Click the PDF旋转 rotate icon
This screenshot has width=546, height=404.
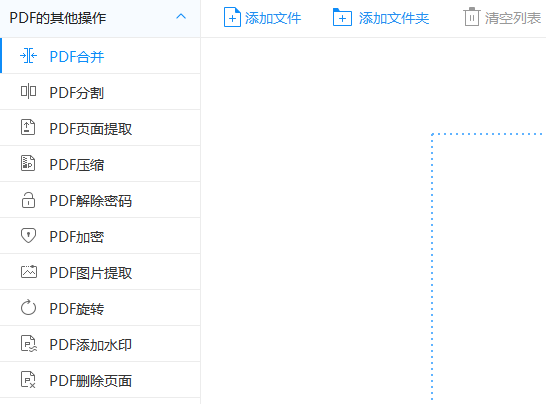pyautogui.click(x=28, y=308)
